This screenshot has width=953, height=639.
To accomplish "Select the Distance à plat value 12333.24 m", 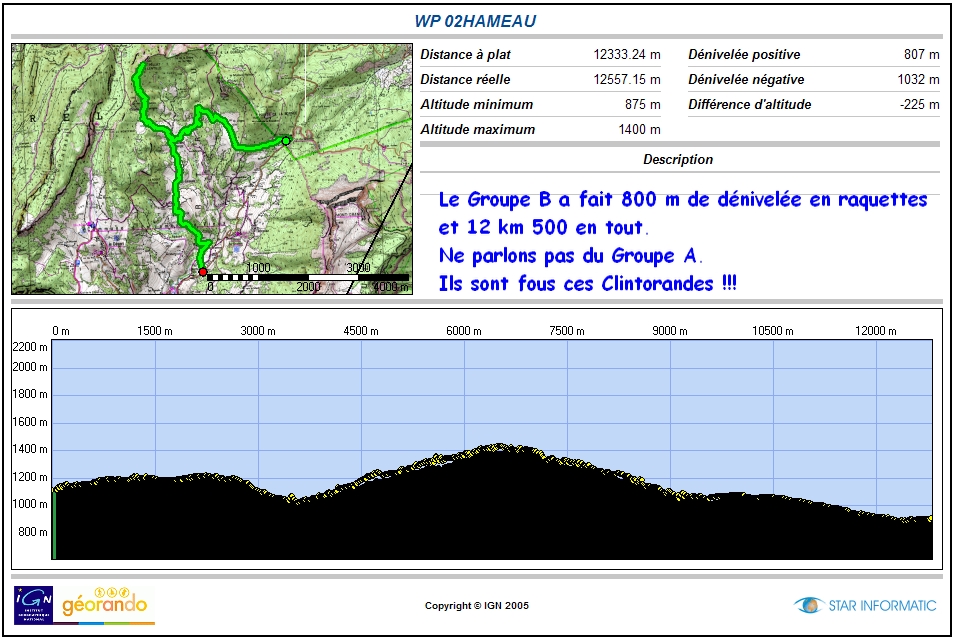I will coord(627,55).
